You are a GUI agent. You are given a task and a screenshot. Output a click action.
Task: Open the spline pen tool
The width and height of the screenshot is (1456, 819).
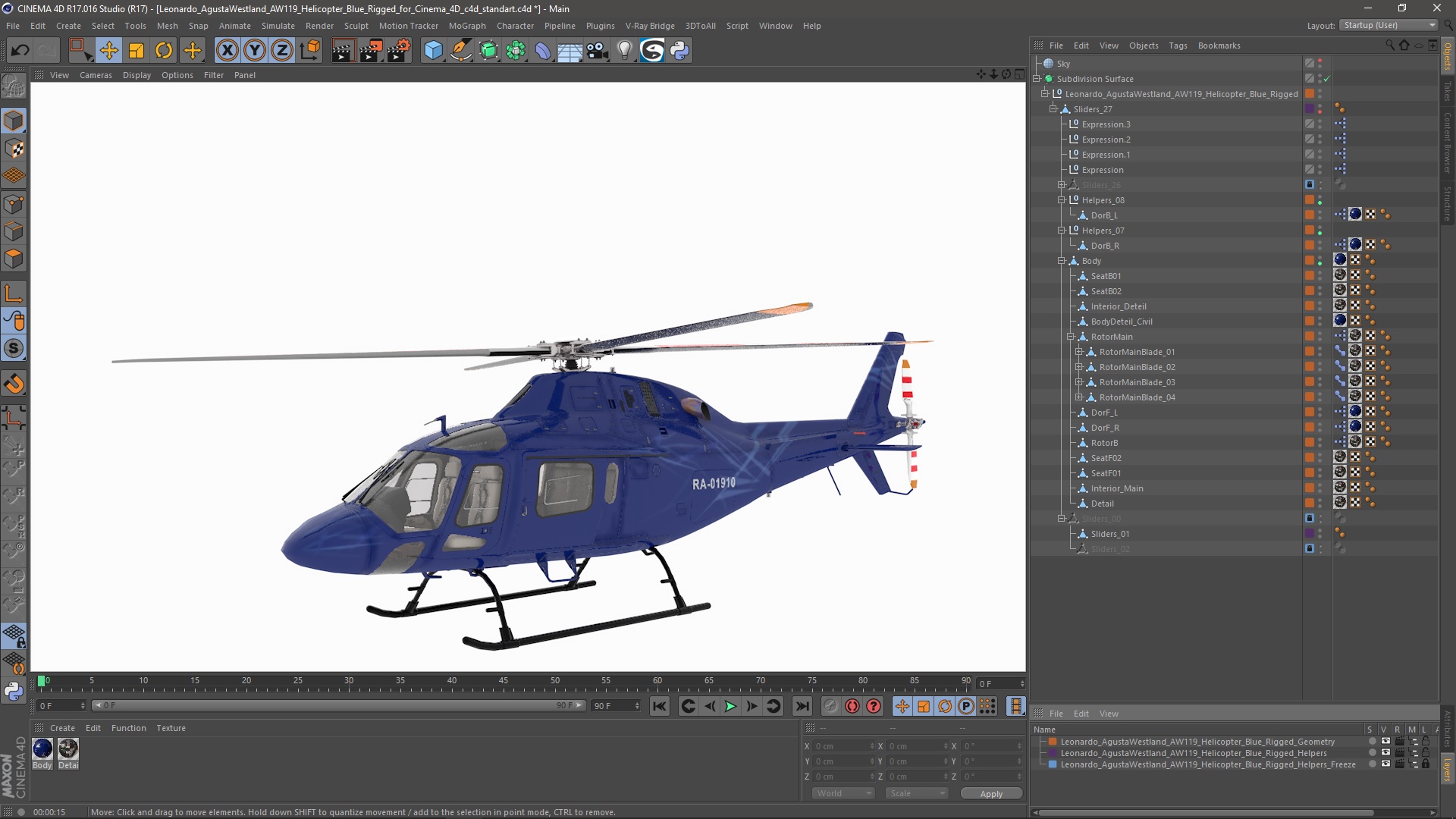(460, 51)
